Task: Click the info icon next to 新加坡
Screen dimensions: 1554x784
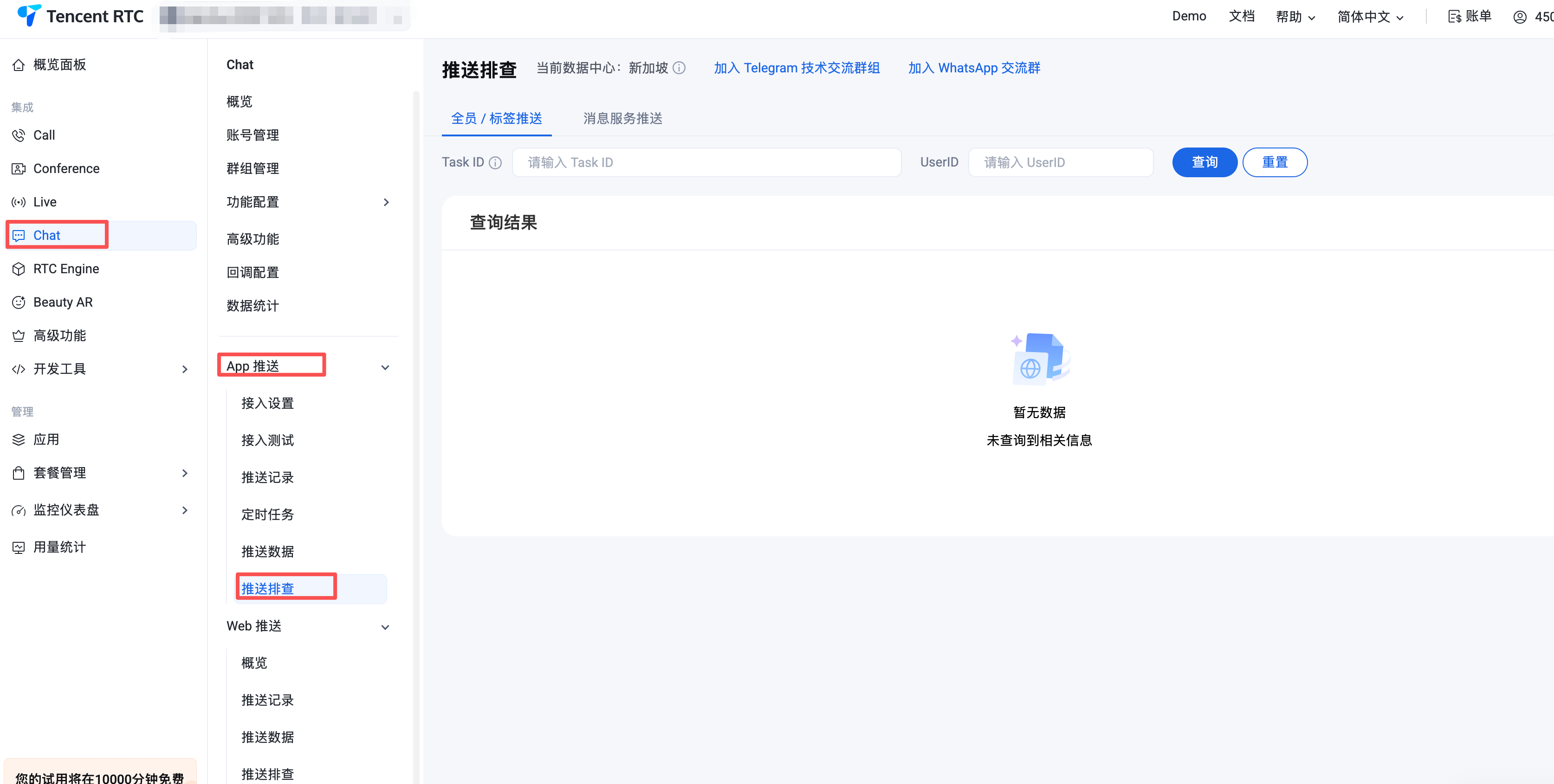Action: coord(679,68)
